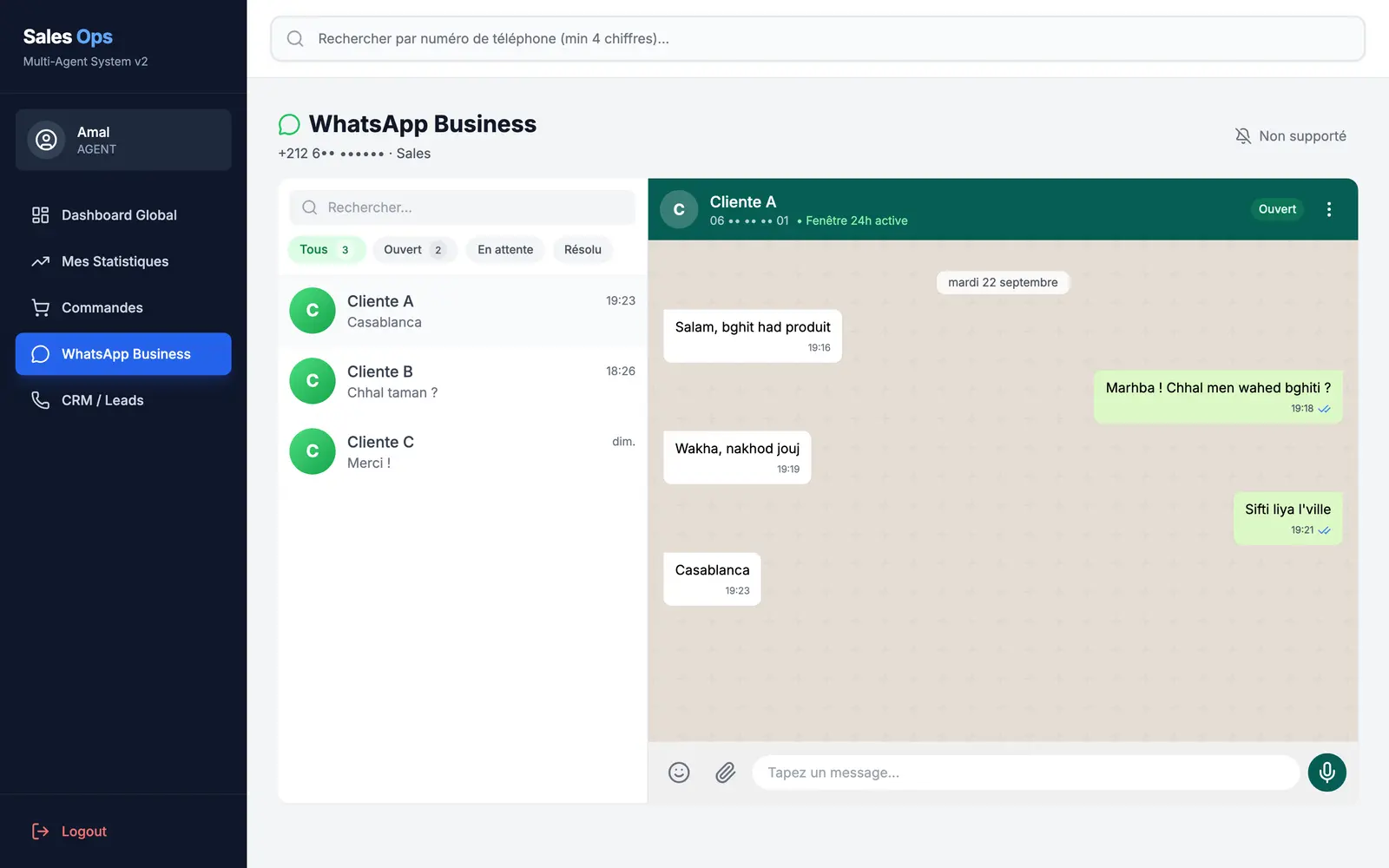Viewport: 1389px width, 868px height.
Task: Click the Cliente C avatar in conversation list
Action: pos(313,451)
